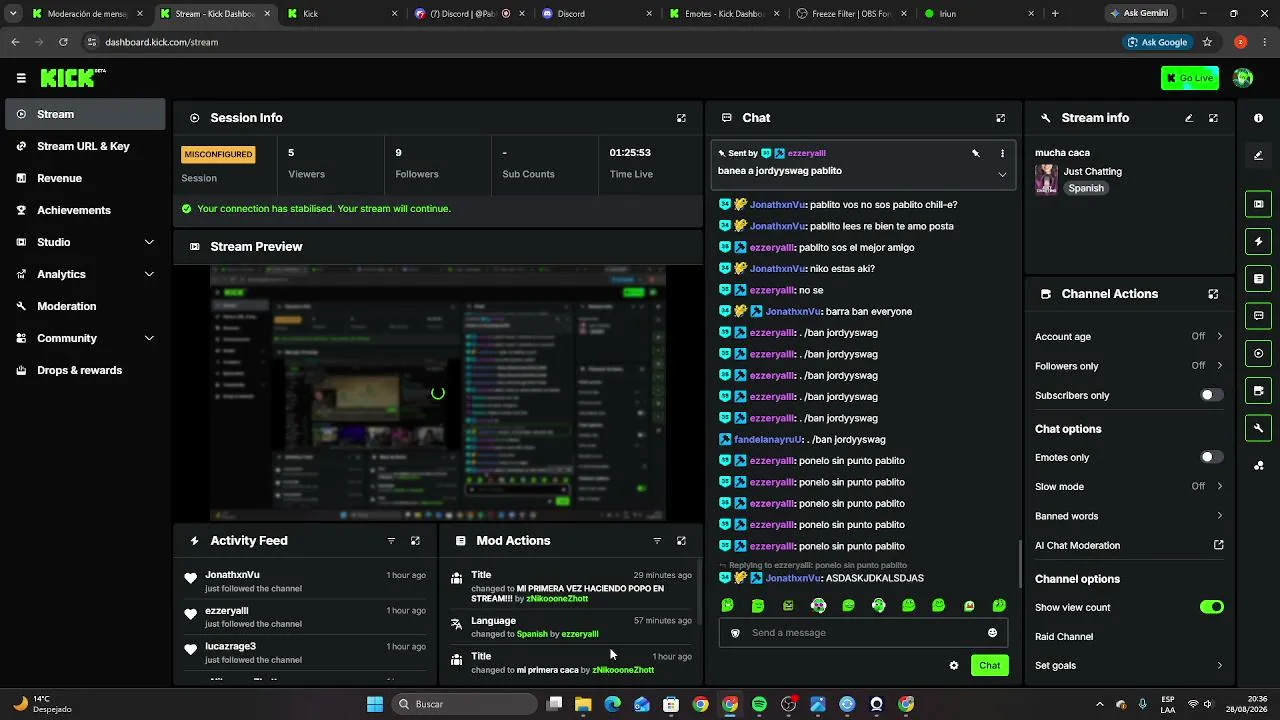The height and width of the screenshot is (720, 1280).
Task: Open Drops & rewards page
Action: 85,370
